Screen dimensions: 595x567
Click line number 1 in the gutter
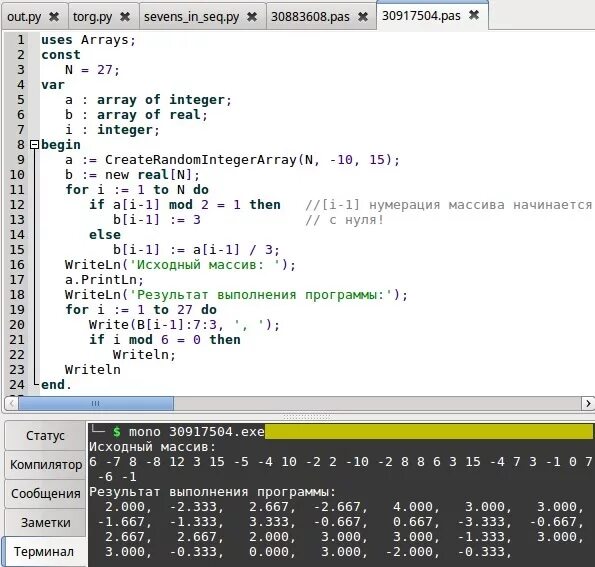pos(20,40)
